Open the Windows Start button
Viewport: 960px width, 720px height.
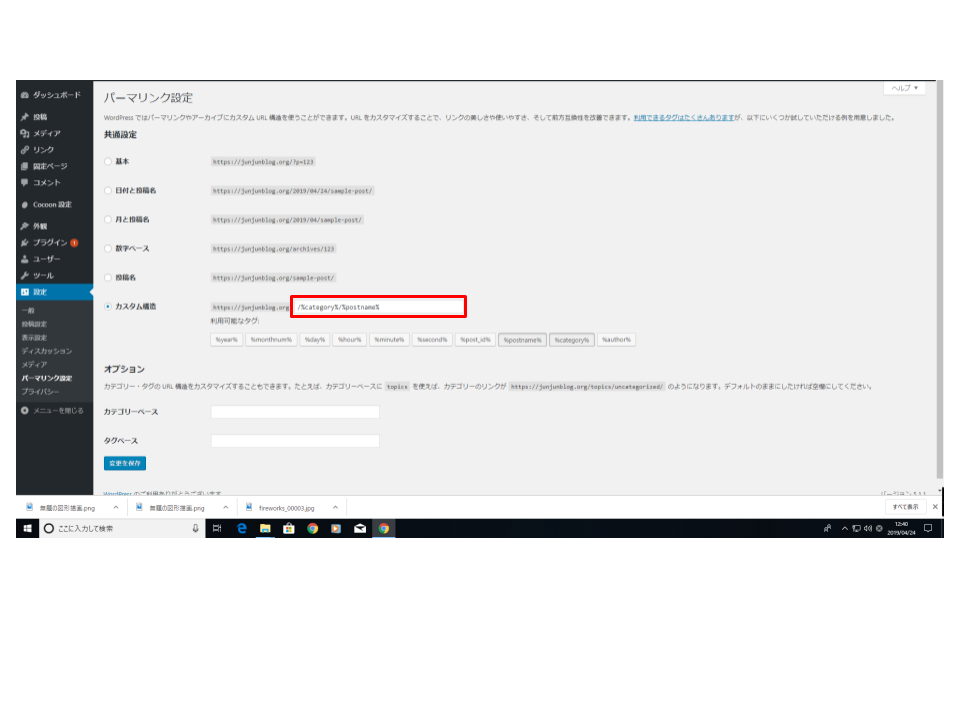28,528
